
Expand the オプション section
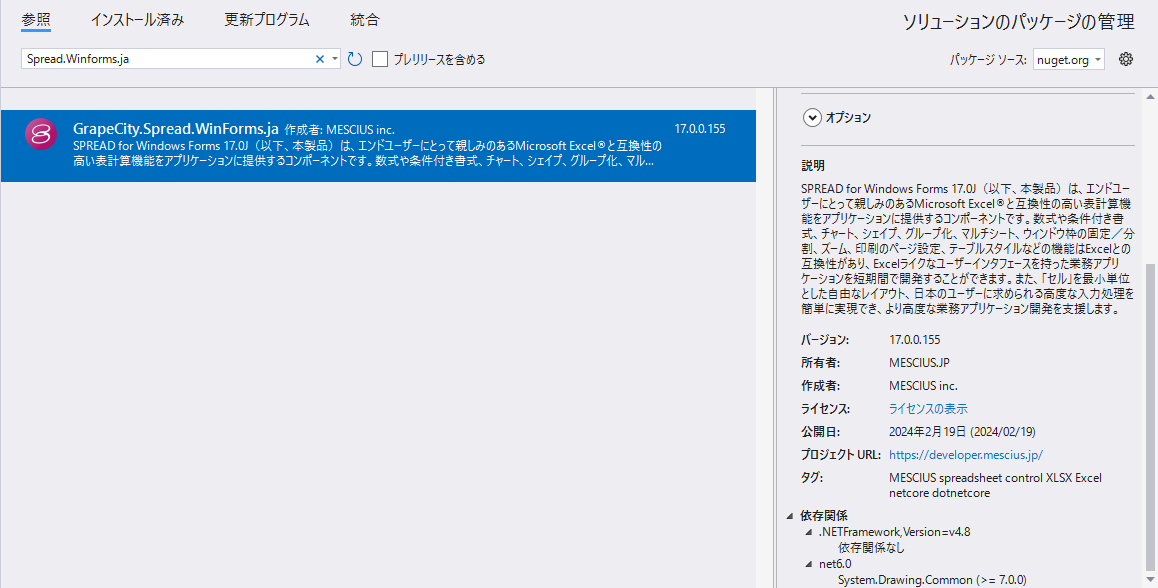[812, 117]
